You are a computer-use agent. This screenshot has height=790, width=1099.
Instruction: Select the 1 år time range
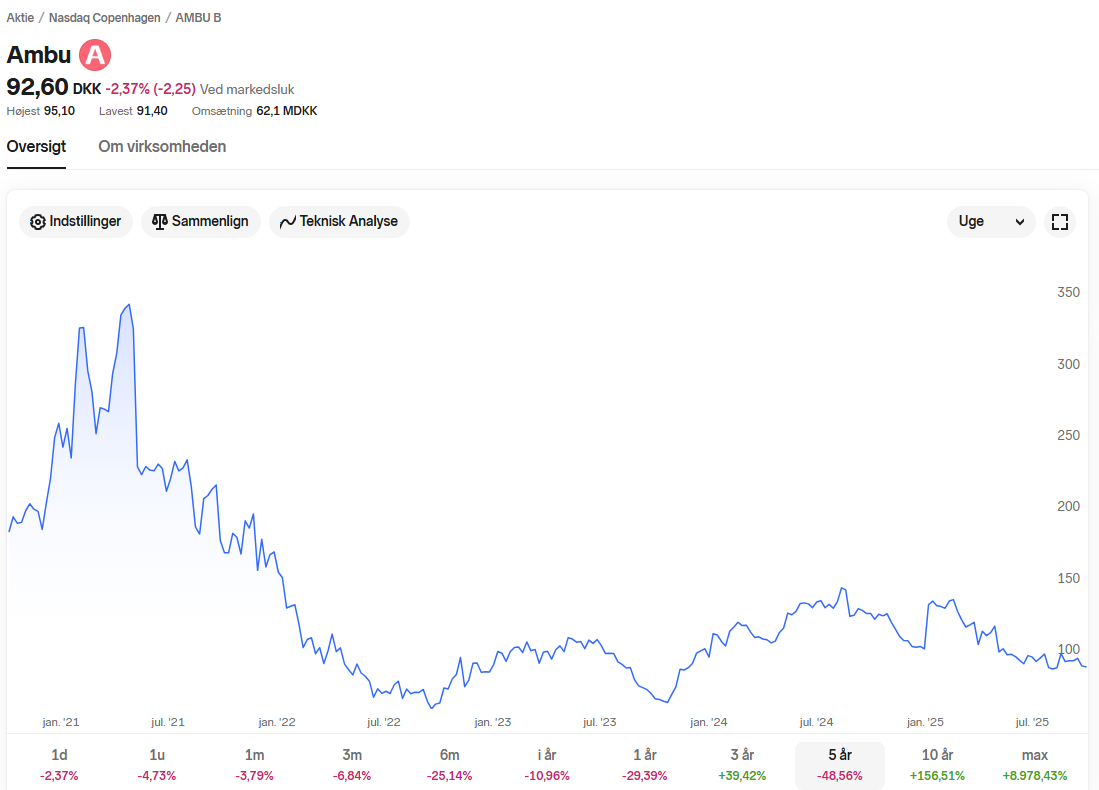[x=645, y=764]
